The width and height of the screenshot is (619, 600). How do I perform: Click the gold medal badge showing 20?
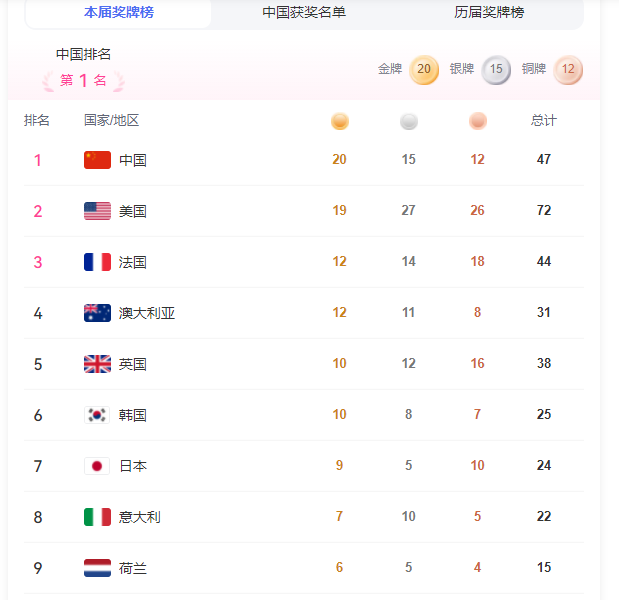pos(424,70)
